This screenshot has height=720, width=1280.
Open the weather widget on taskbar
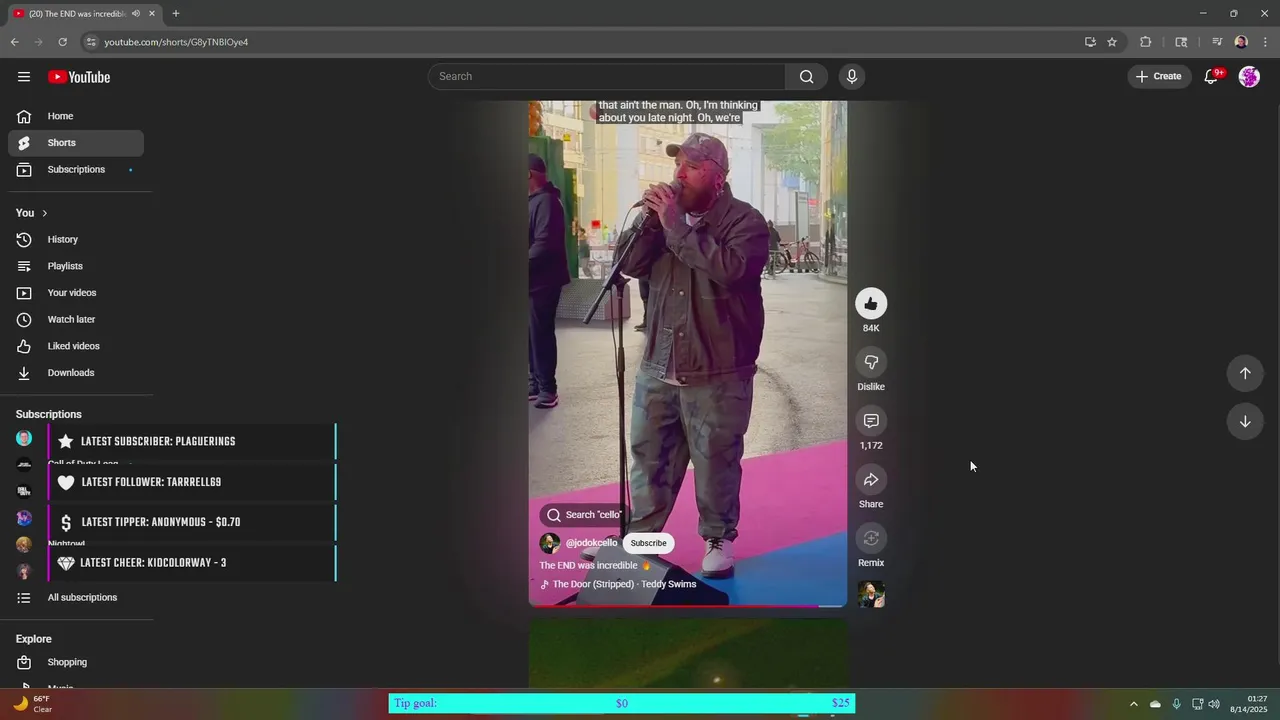pyautogui.click(x=33, y=704)
